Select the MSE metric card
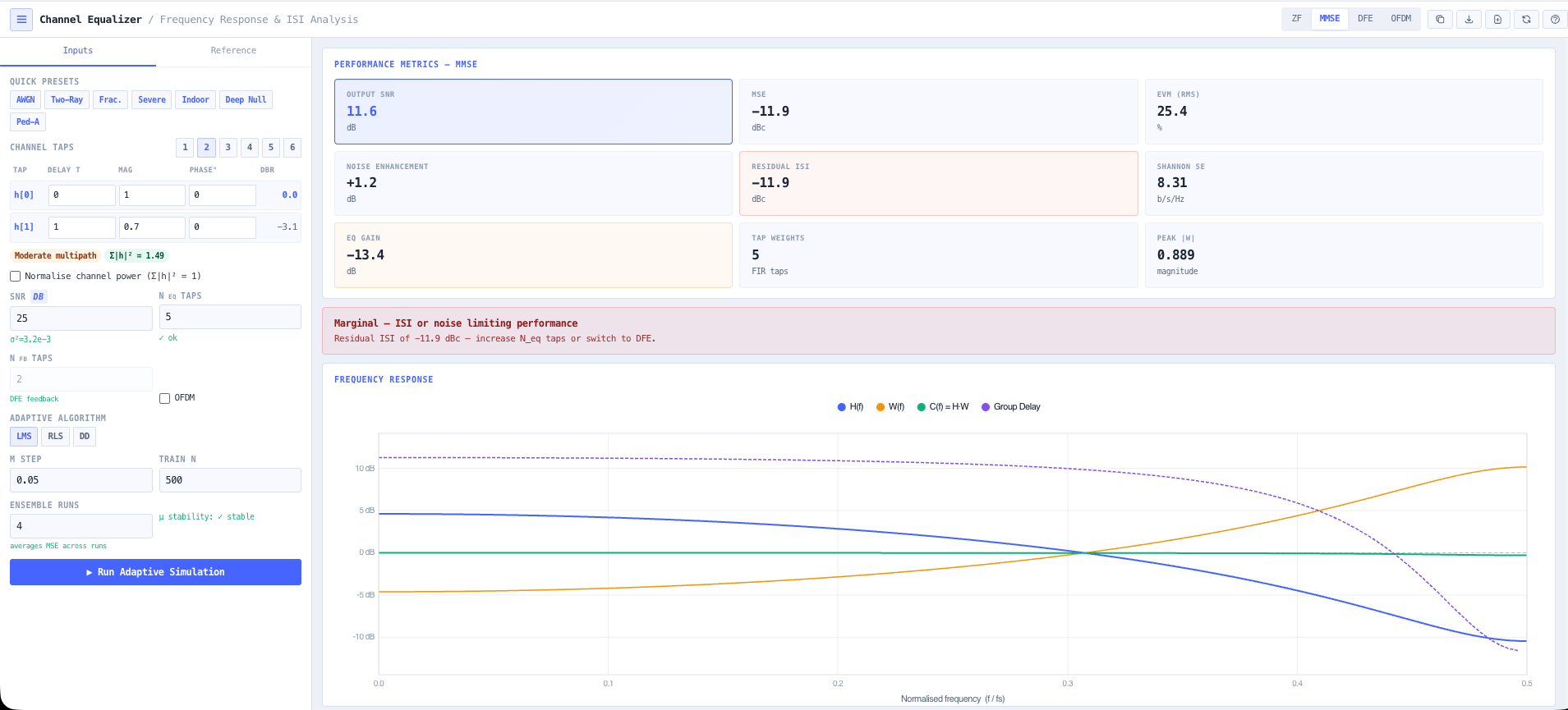Viewport: 1568px width, 710px height. click(939, 112)
